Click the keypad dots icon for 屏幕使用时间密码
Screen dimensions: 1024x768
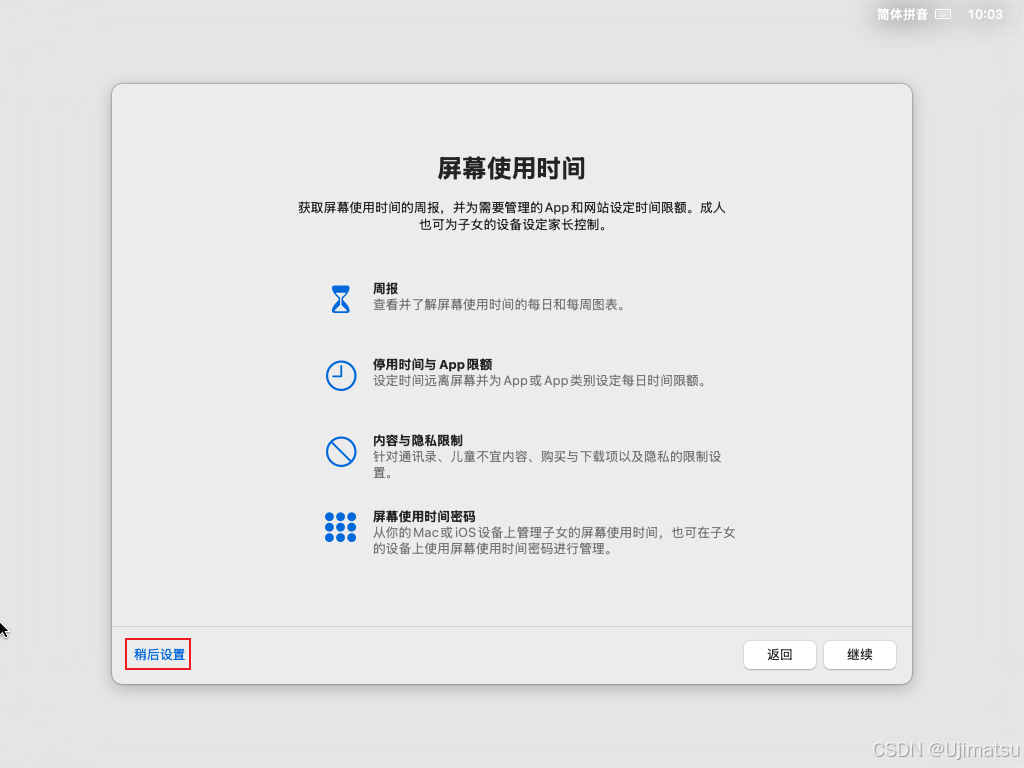click(341, 527)
